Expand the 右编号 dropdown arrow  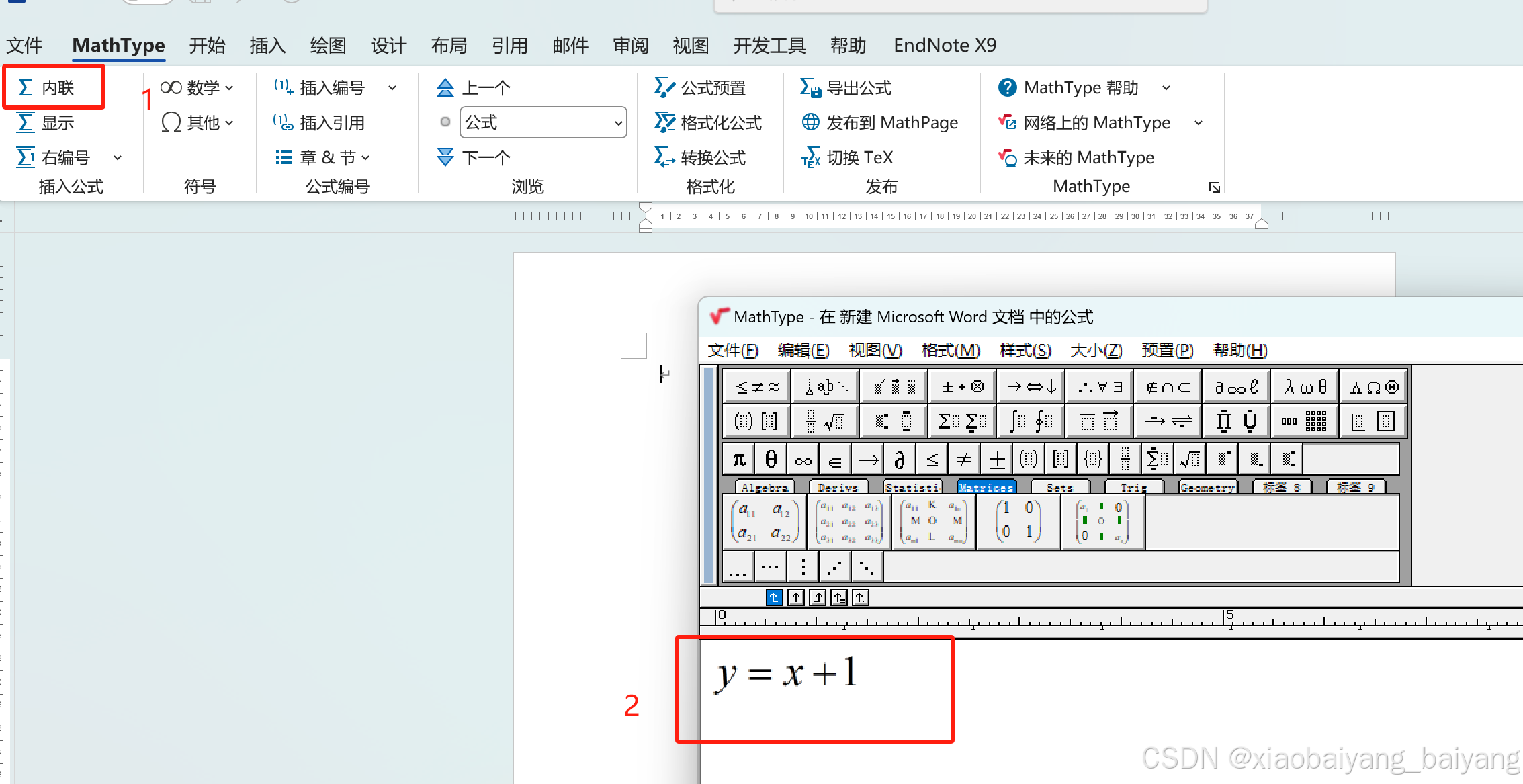coord(118,158)
